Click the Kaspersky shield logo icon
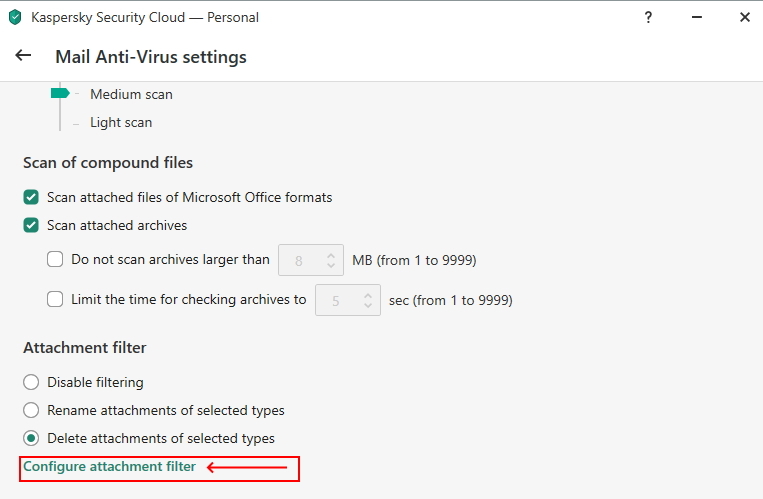Screen dimensions: 763x499 pos(15,17)
